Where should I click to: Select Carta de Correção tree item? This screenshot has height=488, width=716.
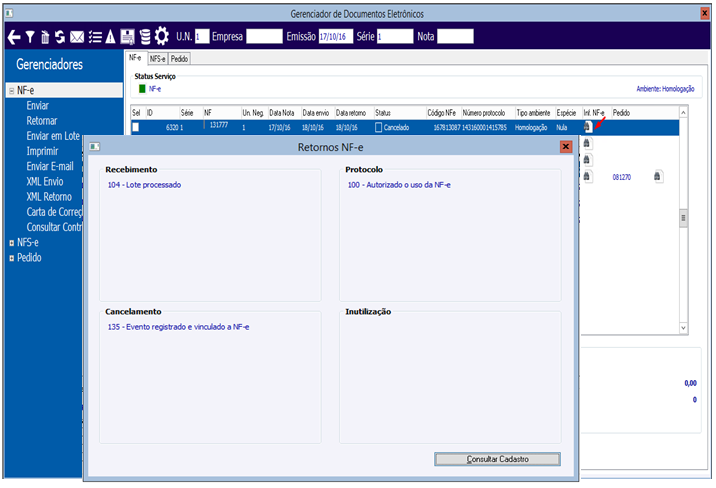click(54, 212)
